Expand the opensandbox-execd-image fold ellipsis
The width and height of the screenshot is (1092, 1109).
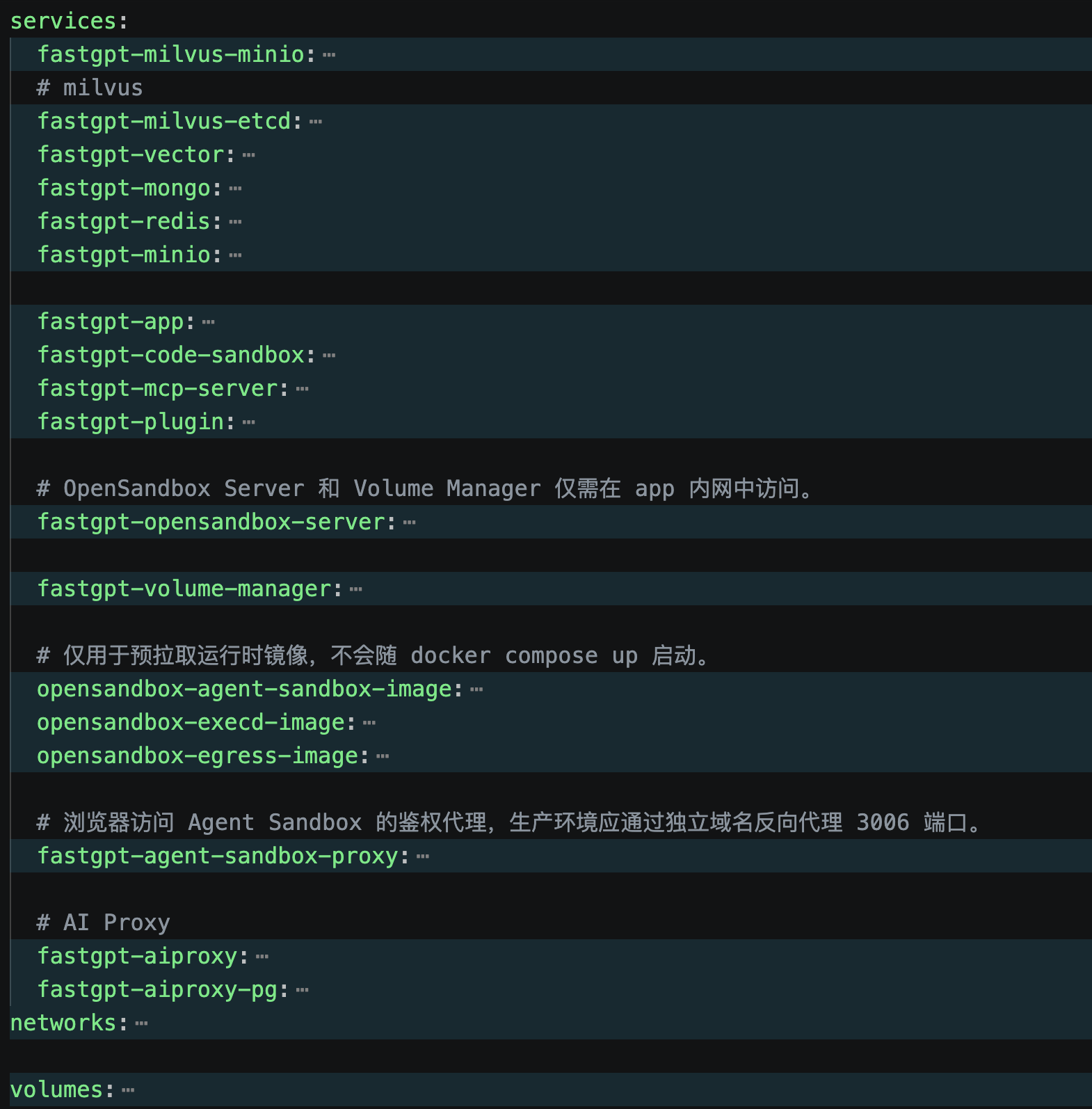click(369, 723)
